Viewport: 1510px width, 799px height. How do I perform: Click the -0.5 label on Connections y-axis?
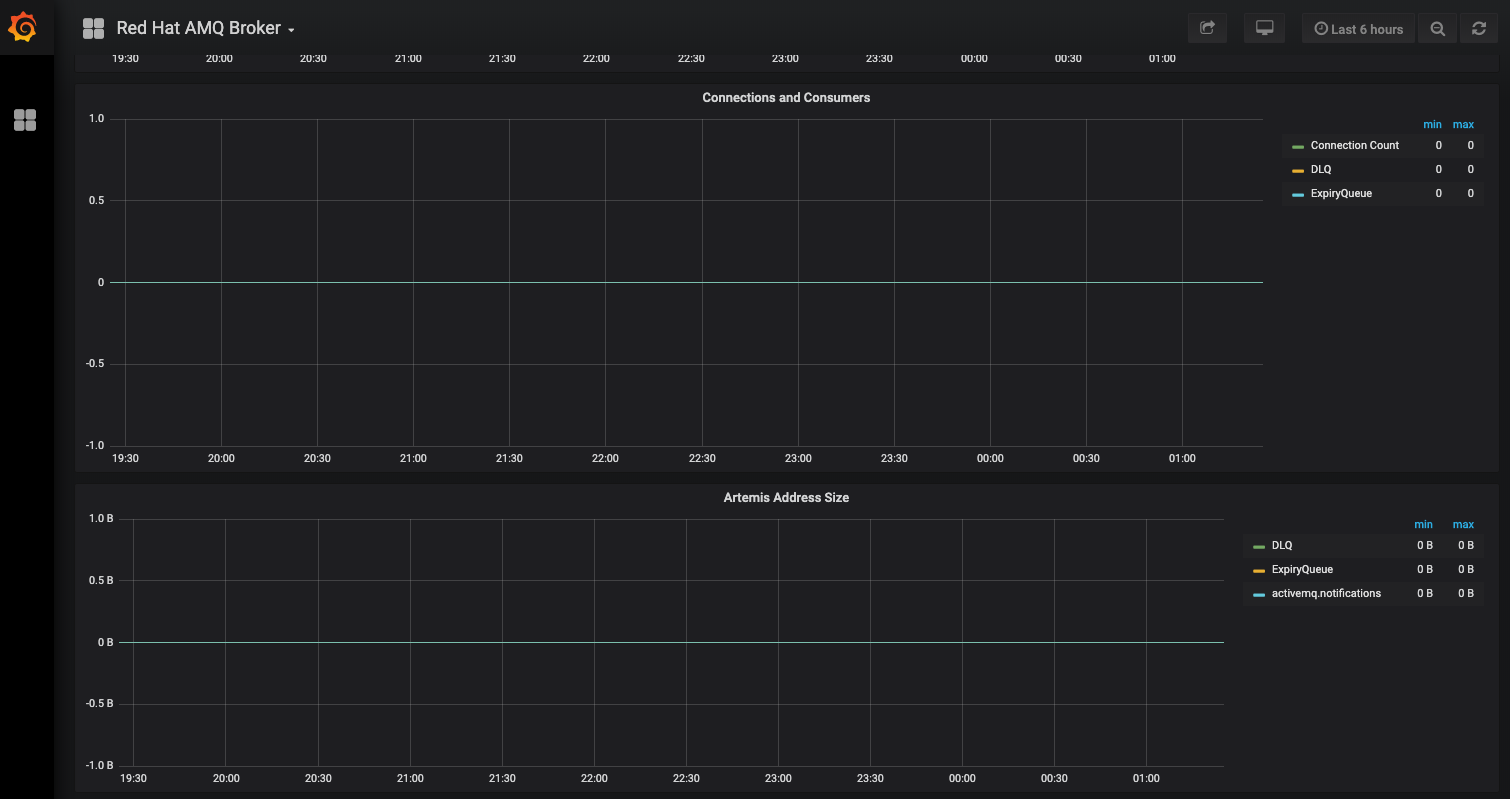(x=93, y=364)
